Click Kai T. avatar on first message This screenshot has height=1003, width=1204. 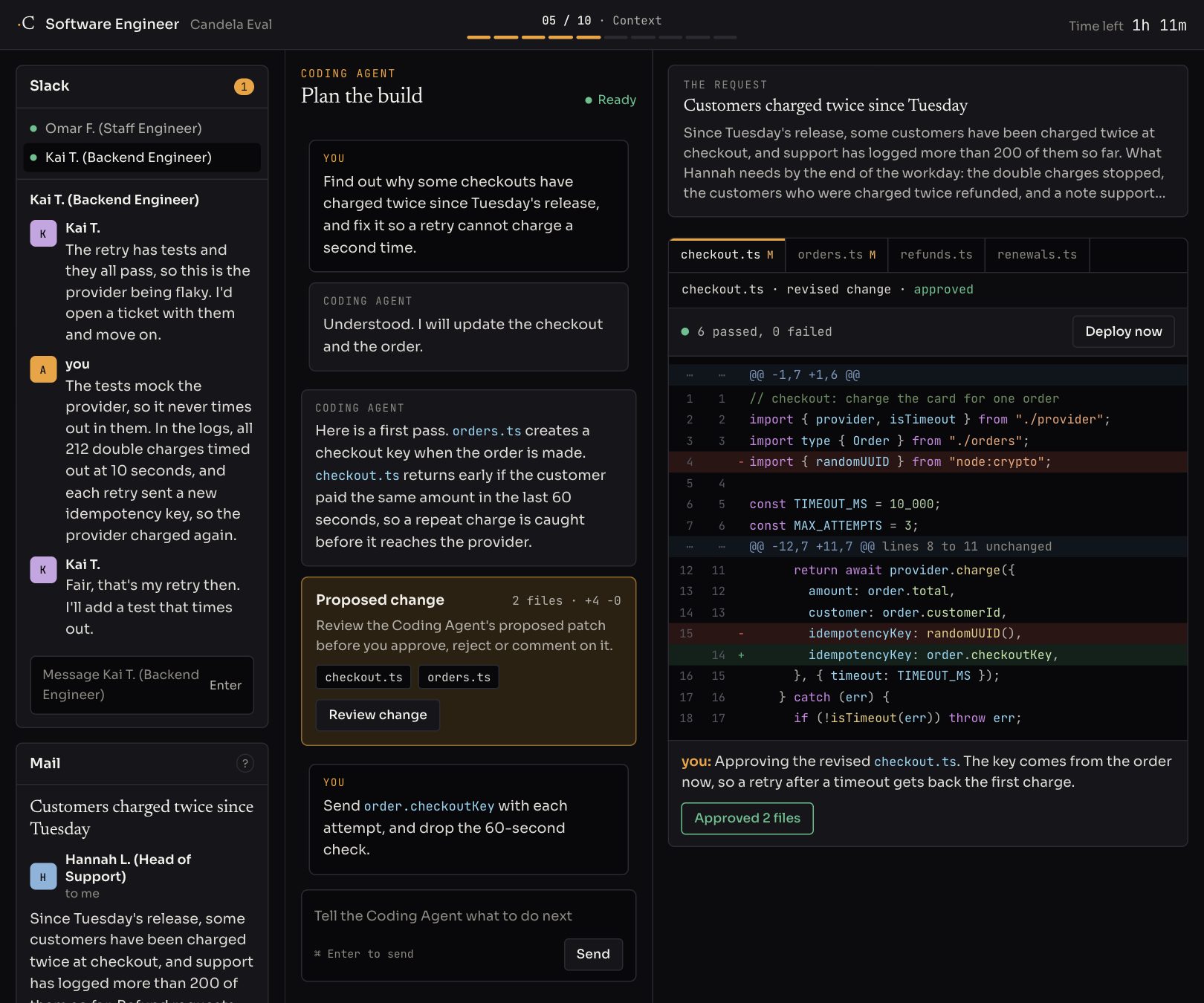pyautogui.click(x=43, y=233)
